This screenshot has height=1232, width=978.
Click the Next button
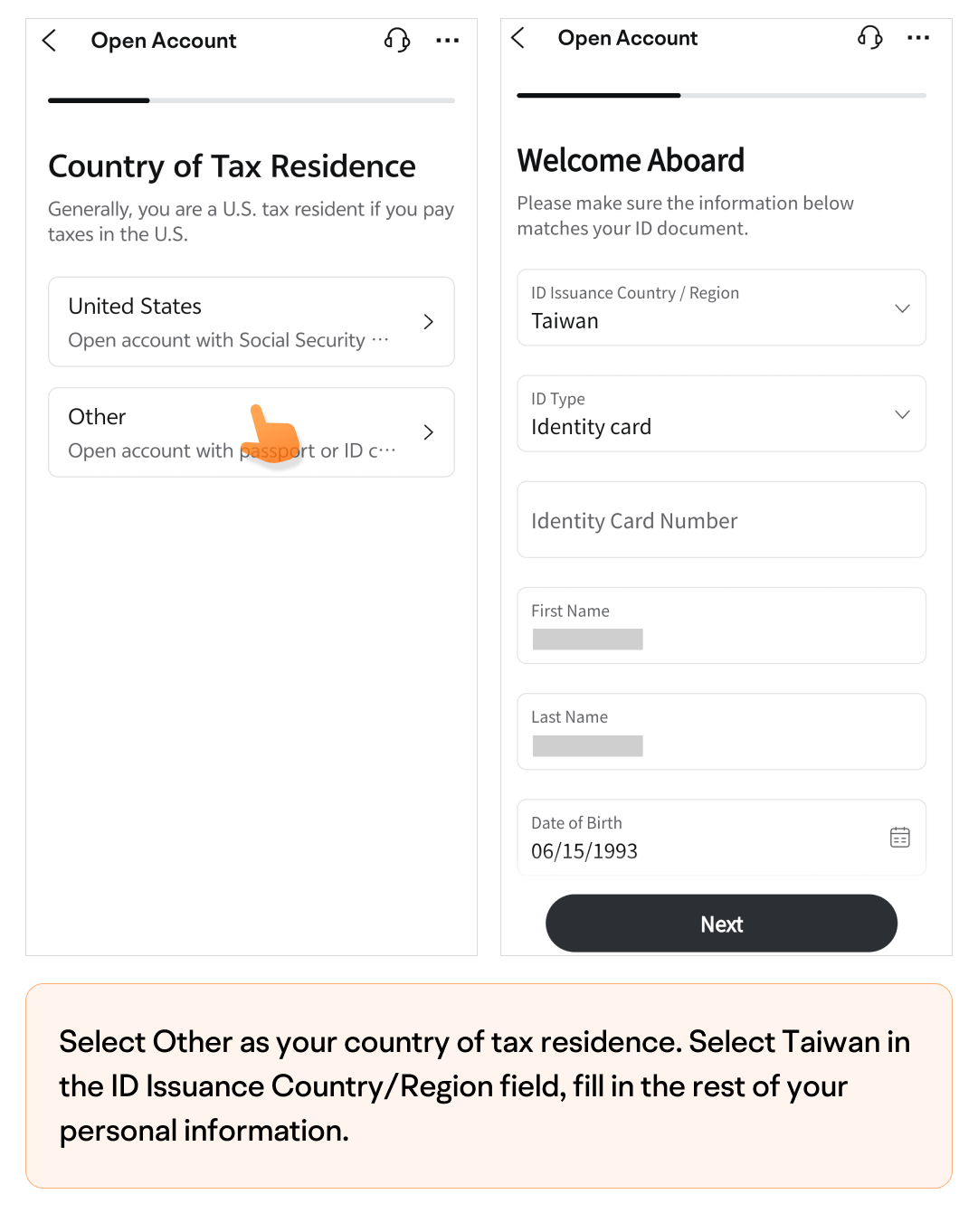click(722, 924)
